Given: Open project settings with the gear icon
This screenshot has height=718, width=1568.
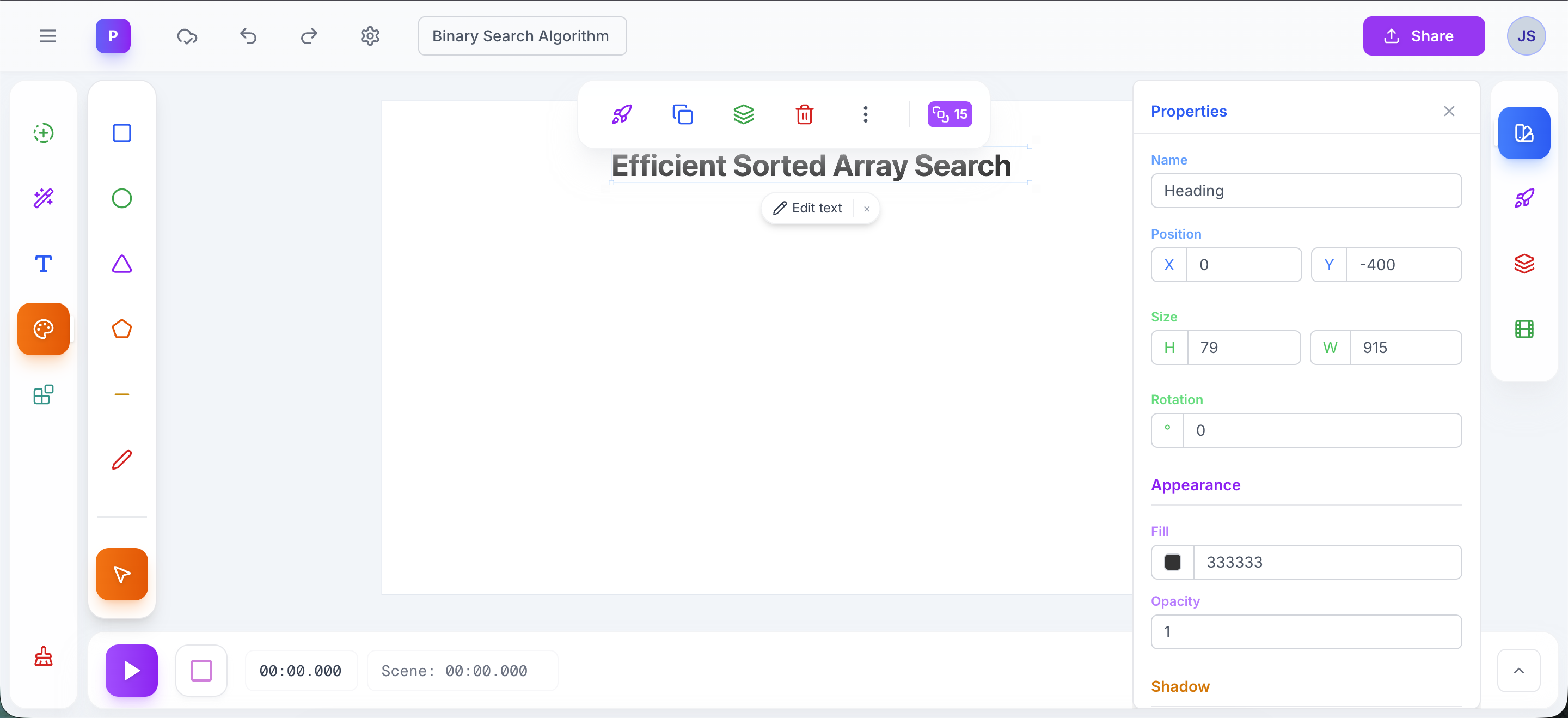Looking at the screenshot, I should pos(370,36).
